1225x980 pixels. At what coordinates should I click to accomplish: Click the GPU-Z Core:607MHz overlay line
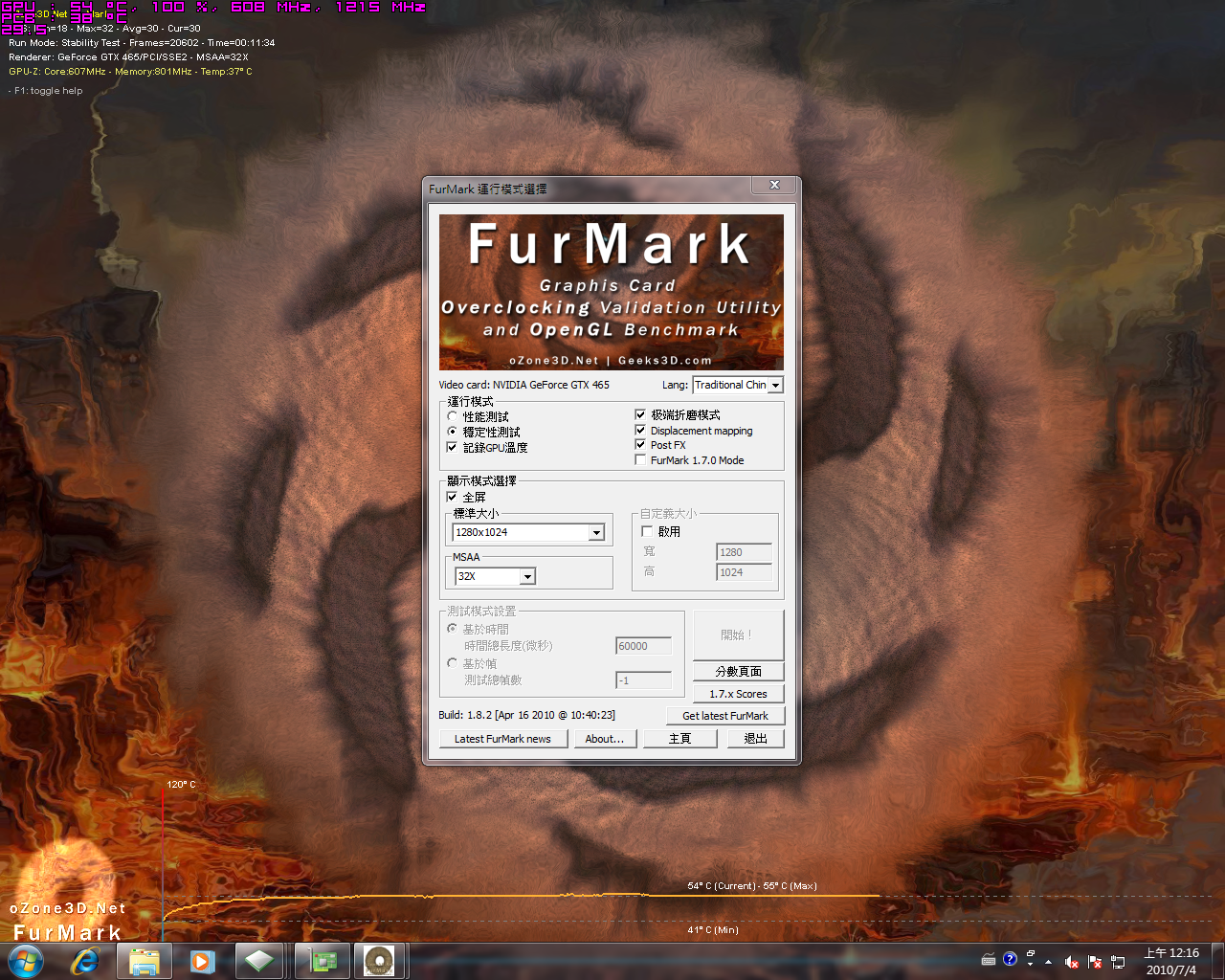(x=130, y=72)
